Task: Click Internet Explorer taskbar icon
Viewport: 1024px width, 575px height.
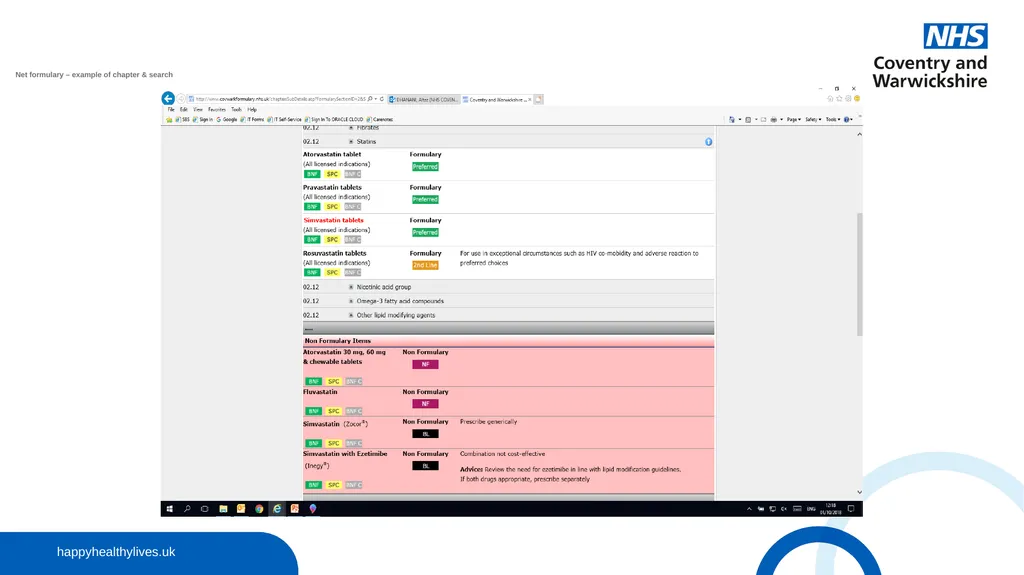Action: [277, 509]
